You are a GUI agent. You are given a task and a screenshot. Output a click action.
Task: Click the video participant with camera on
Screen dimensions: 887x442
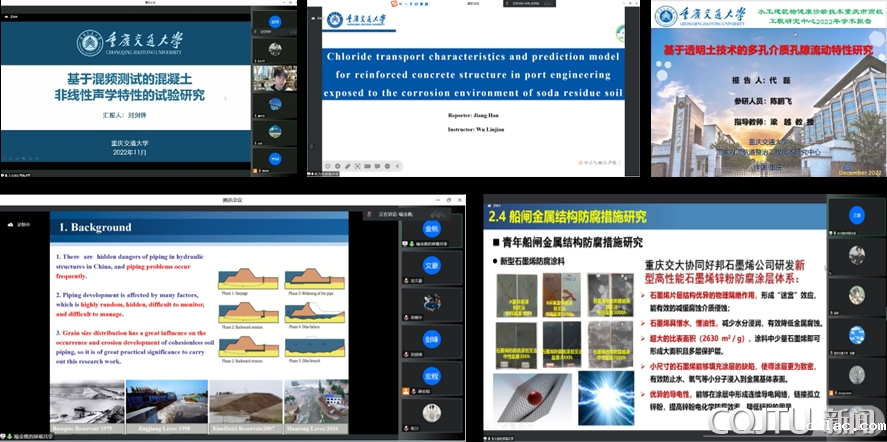(275, 78)
